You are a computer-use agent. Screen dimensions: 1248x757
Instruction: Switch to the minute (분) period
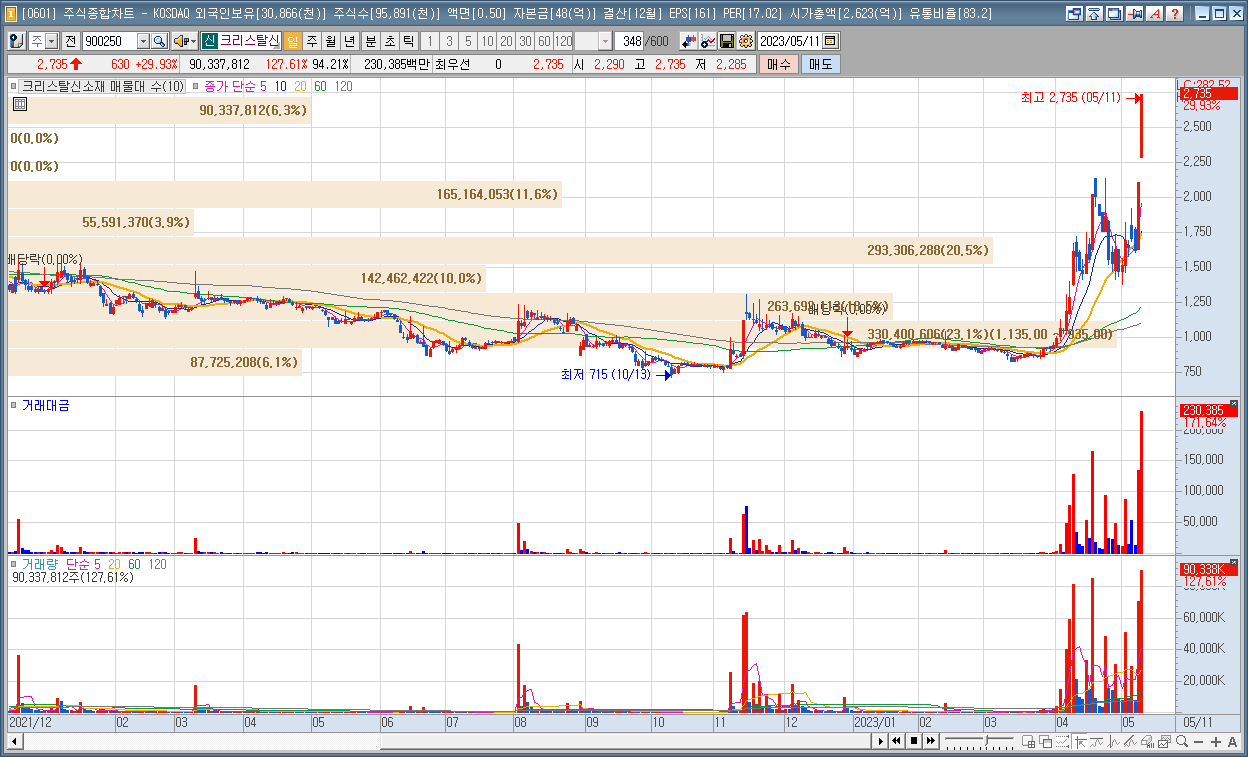click(x=370, y=41)
